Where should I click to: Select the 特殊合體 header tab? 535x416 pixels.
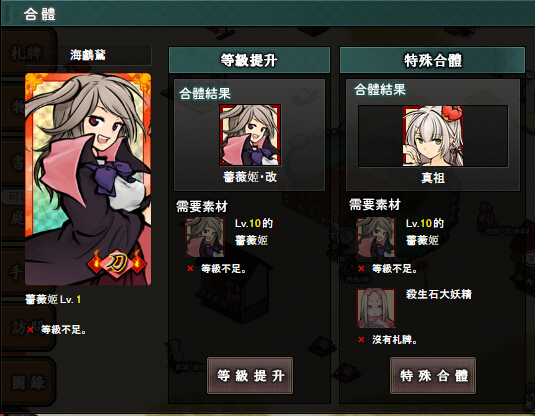pyautogui.click(x=432, y=60)
